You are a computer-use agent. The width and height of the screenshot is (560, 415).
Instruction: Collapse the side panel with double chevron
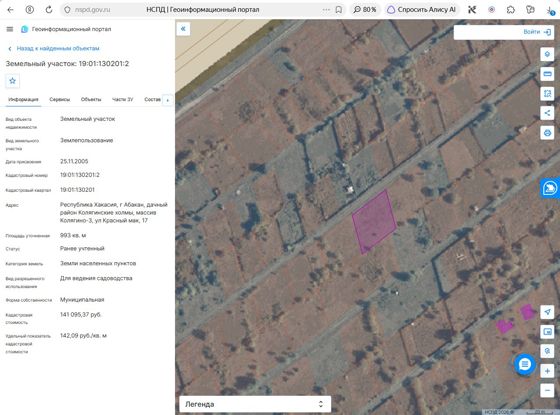(x=183, y=29)
